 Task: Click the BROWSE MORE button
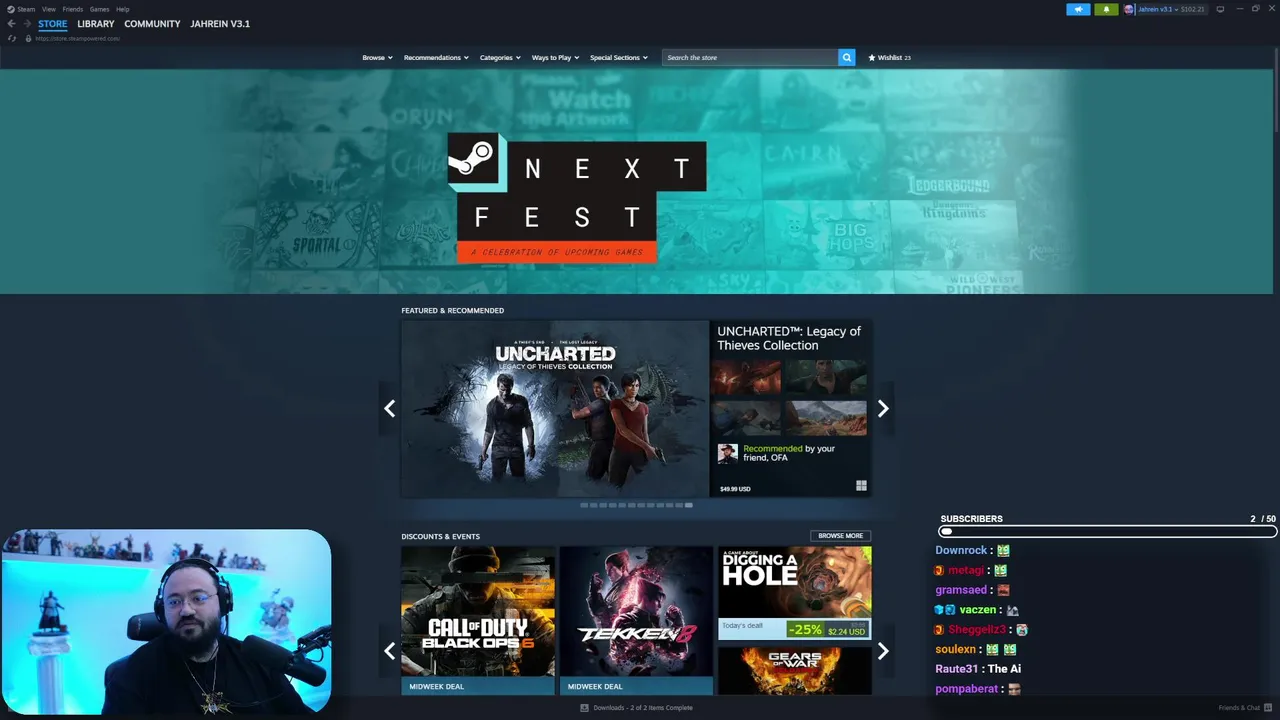(840, 536)
